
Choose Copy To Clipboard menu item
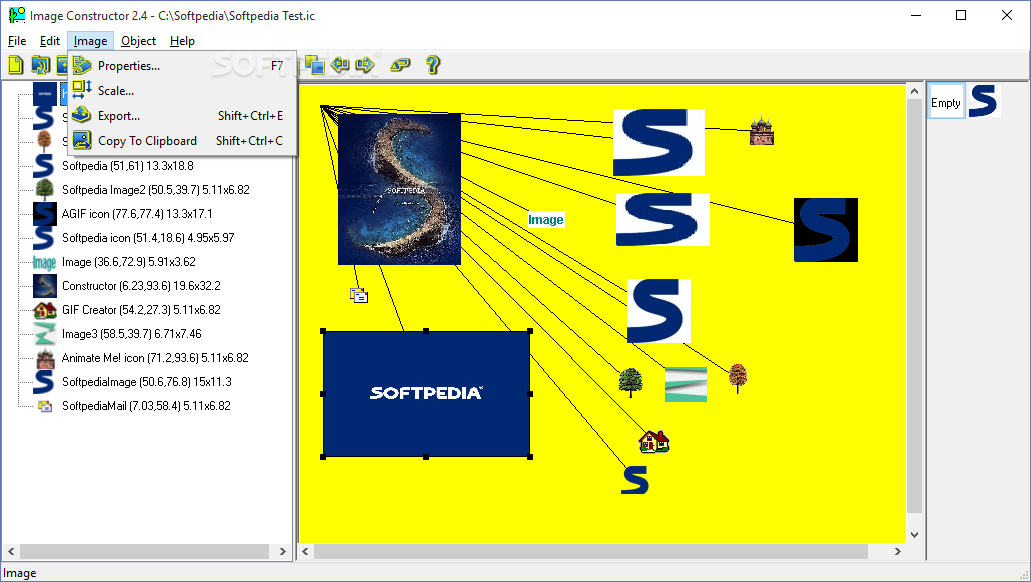click(182, 141)
